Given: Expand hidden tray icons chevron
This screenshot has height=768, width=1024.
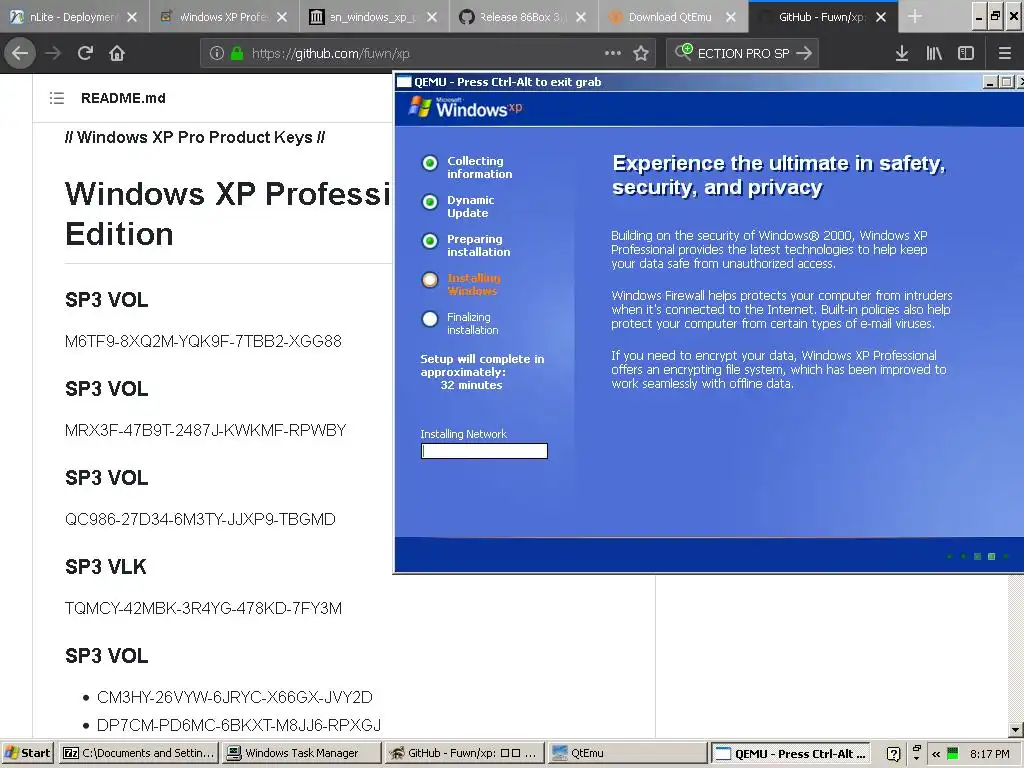Looking at the screenshot, I should click(x=936, y=754).
